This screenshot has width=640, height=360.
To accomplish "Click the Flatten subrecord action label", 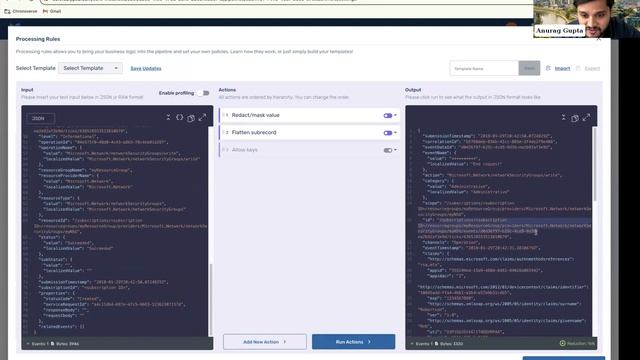I will 254,132.
